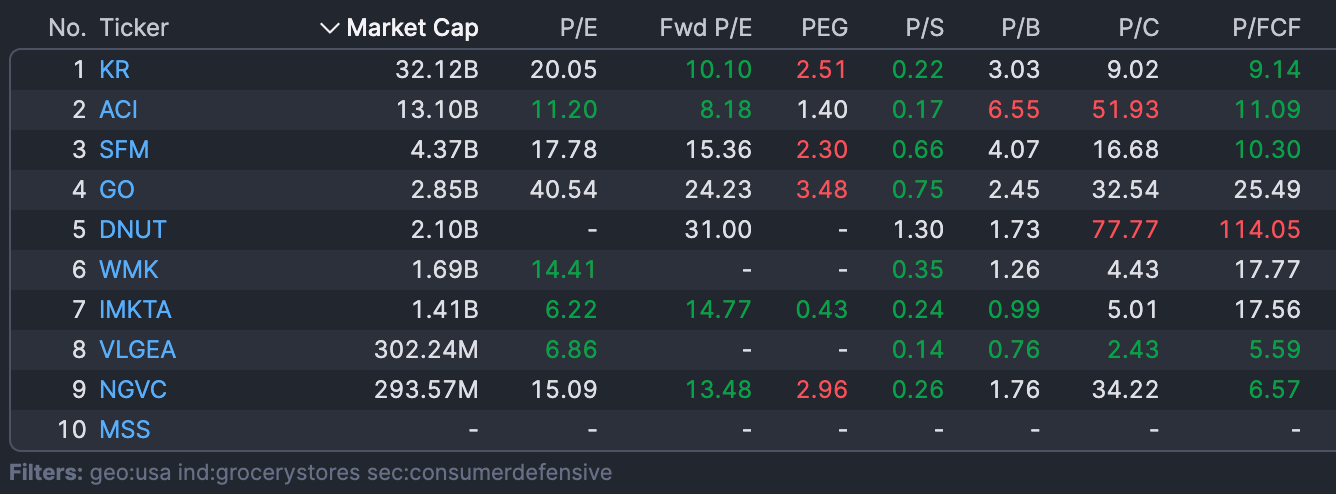Screen dimensions: 1336x494
Task: Open the WMK ticker link
Action: (x=129, y=270)
